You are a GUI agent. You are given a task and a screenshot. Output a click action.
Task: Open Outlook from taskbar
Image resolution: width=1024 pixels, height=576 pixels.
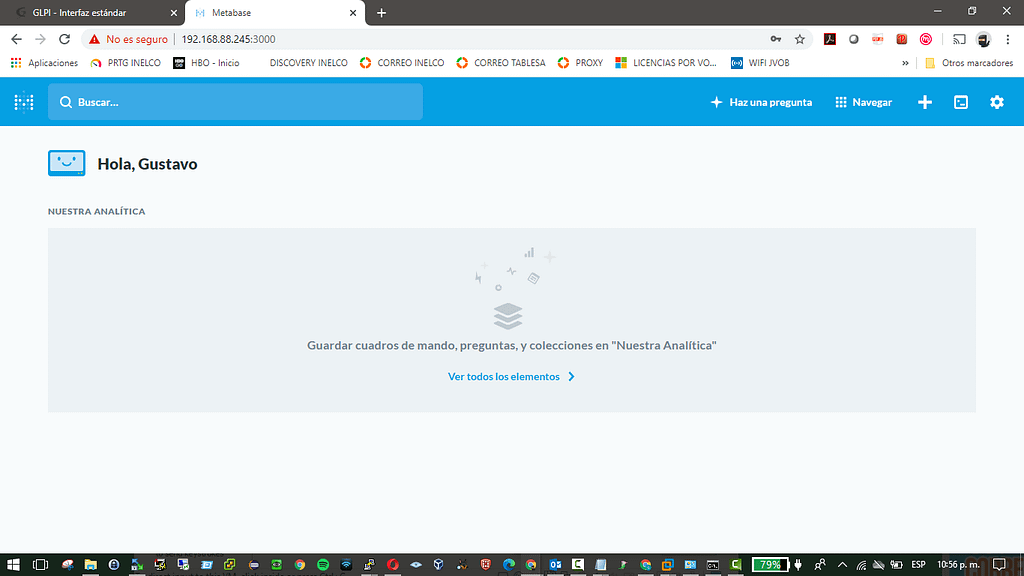(x=555, y=564)
